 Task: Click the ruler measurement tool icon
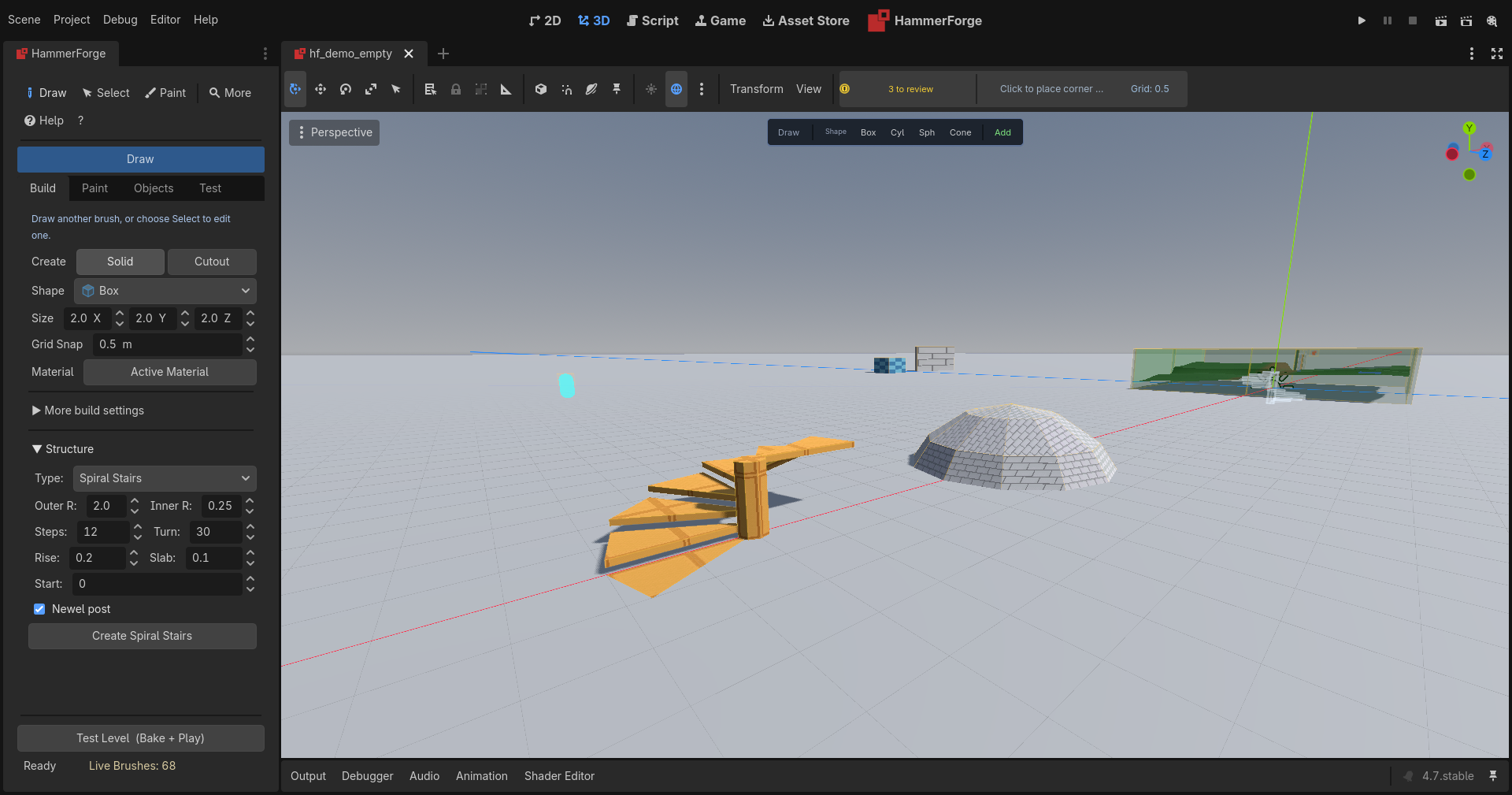[x=506, y=89]
